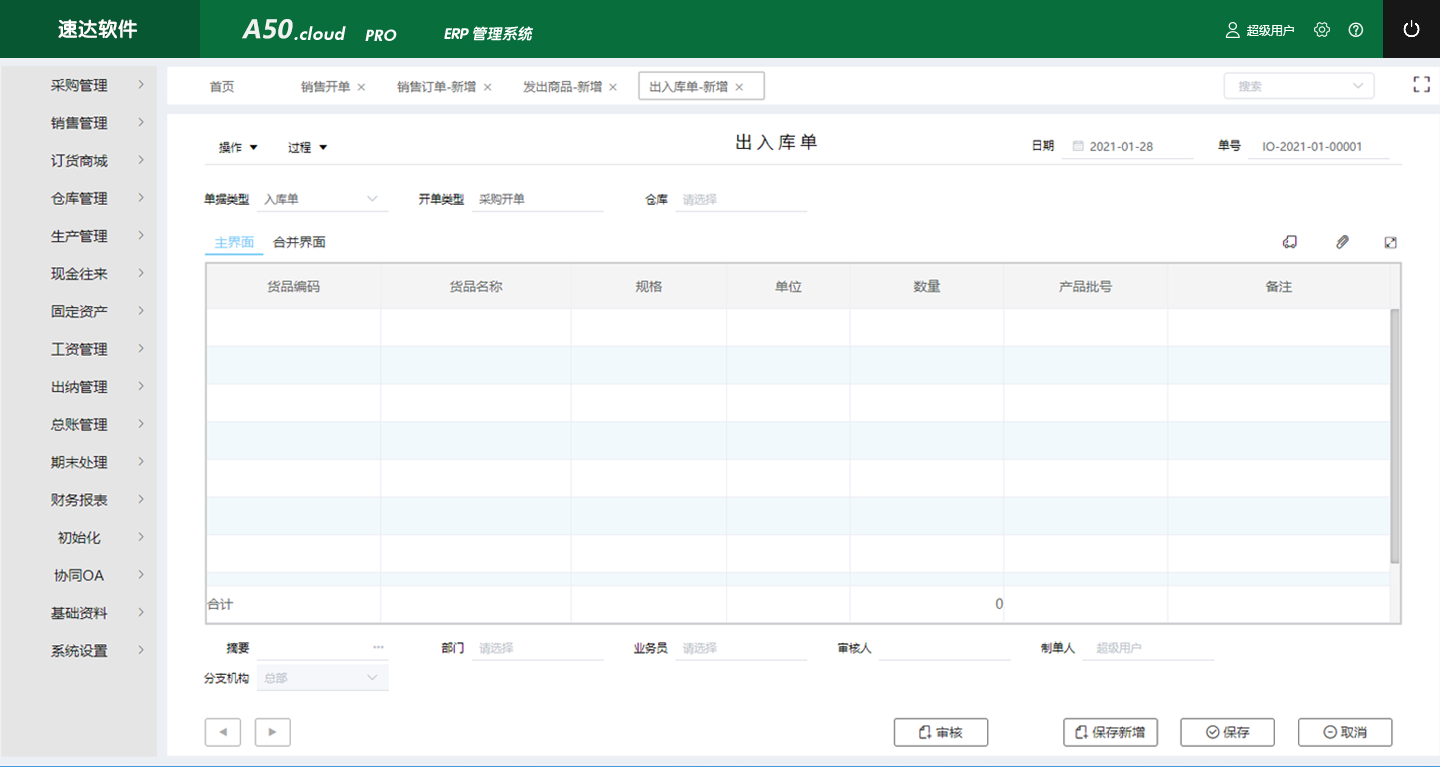Switch to the 合并界面 tab

coord(299,242)
